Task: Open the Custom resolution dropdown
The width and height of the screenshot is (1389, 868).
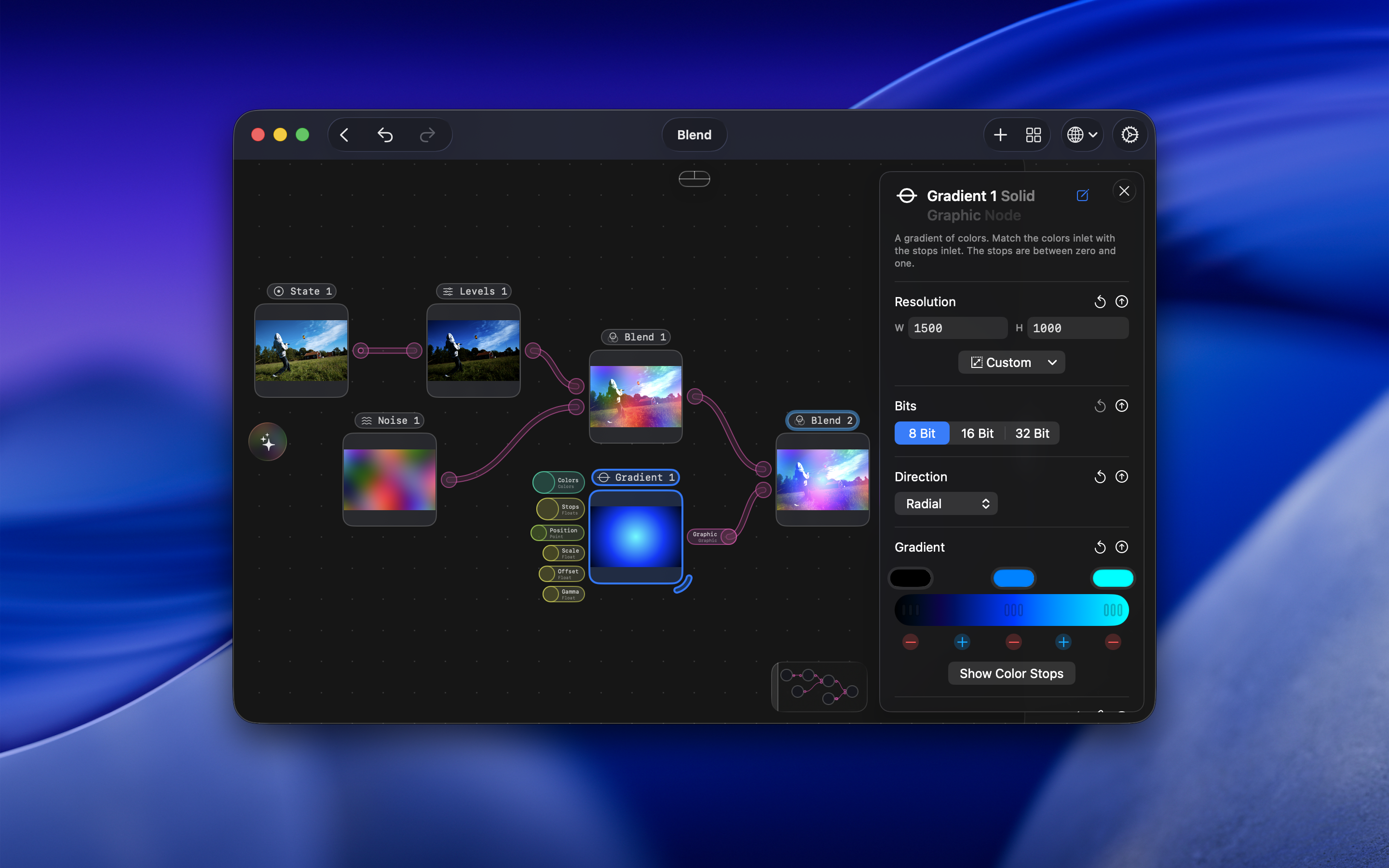Action: click(x=1011, y=362)
